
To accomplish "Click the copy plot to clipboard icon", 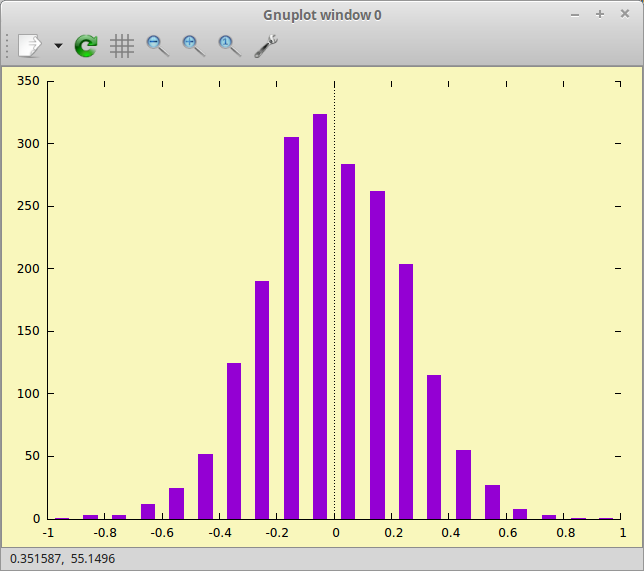I will [x=30, y=45].
